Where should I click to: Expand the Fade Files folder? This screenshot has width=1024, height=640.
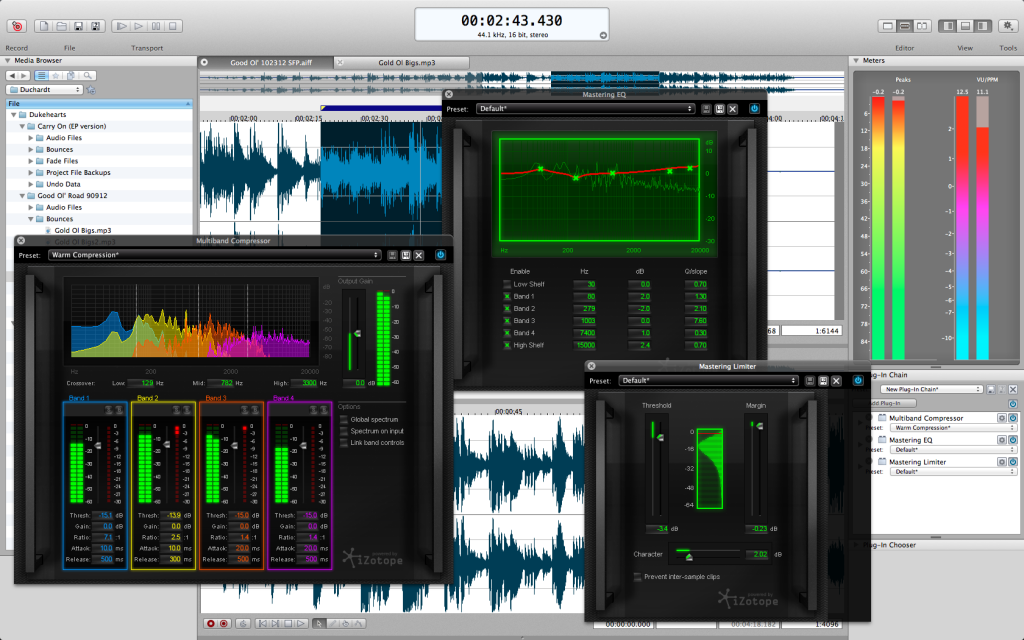click(31, 161)
